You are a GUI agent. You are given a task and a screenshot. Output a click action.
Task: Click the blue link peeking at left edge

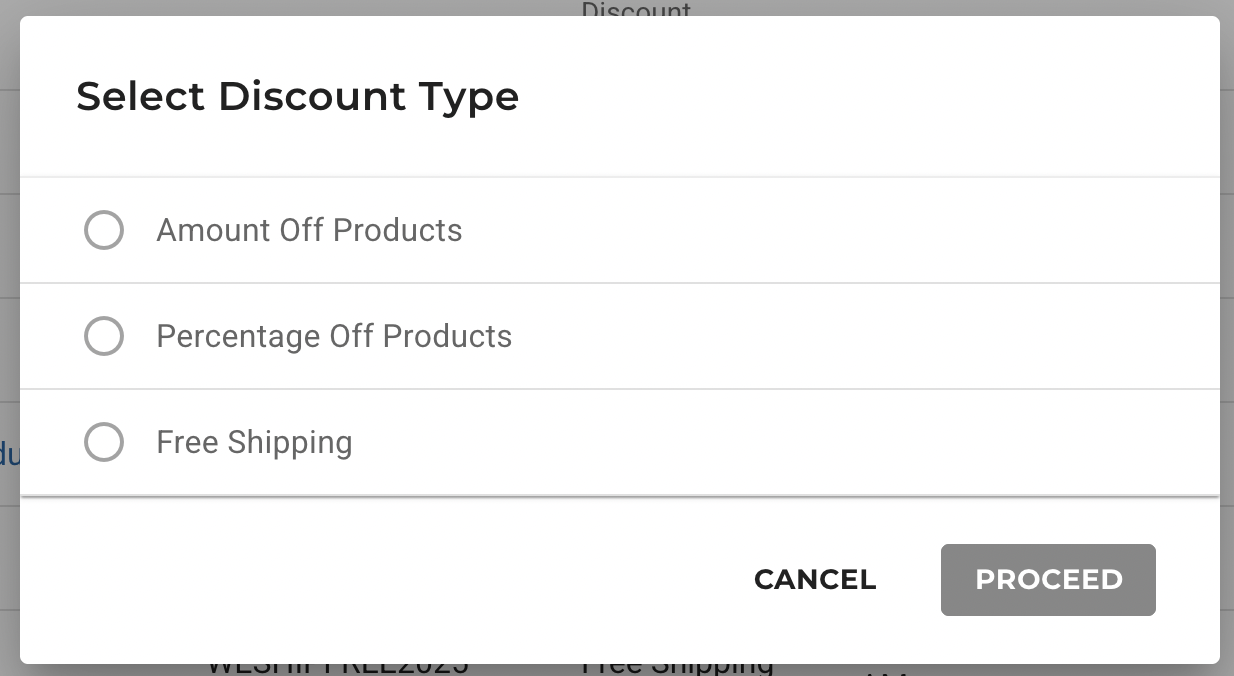(9, 455)
